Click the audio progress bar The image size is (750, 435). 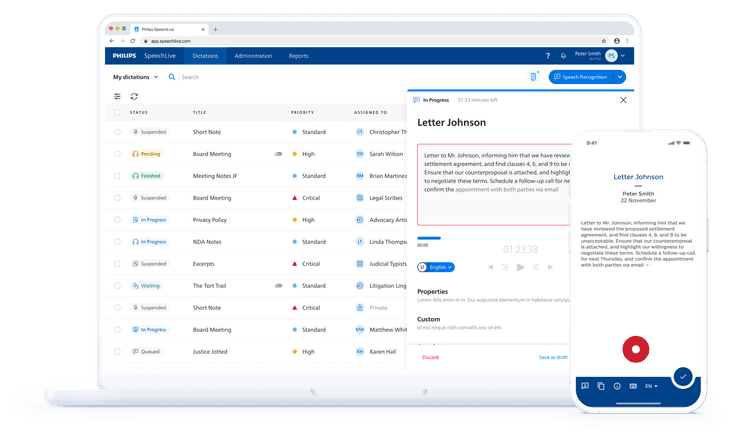pyautogui.click(x=493, y=238)
